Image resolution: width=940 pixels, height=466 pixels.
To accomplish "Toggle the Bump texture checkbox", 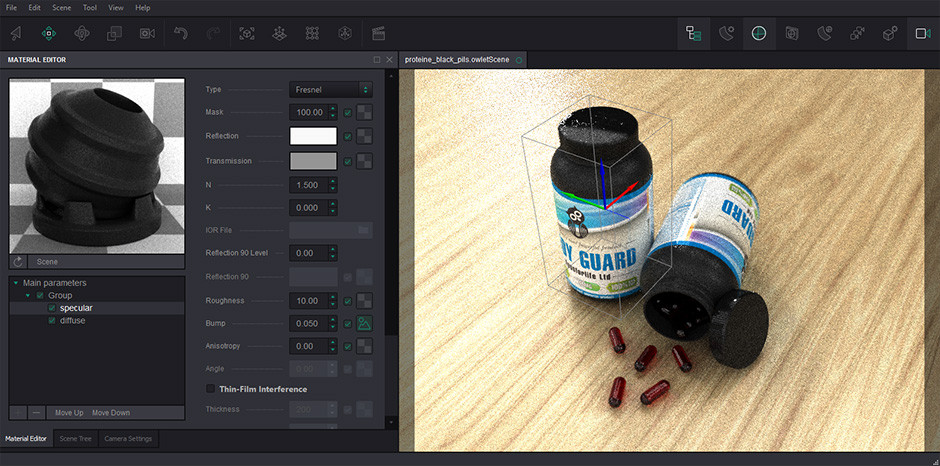I will click(347, 324).
